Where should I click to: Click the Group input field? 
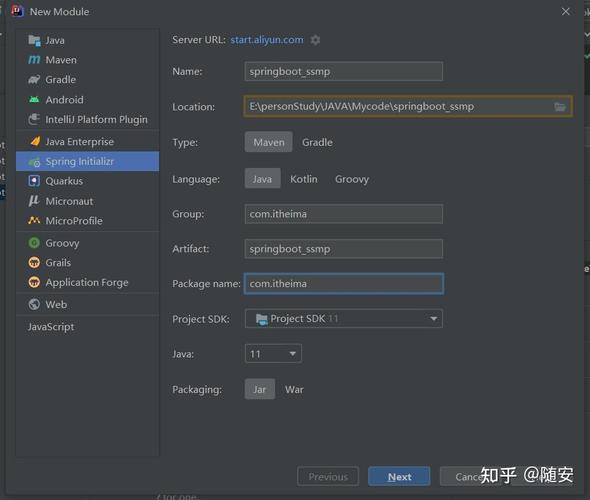click(x=344, y=214)
